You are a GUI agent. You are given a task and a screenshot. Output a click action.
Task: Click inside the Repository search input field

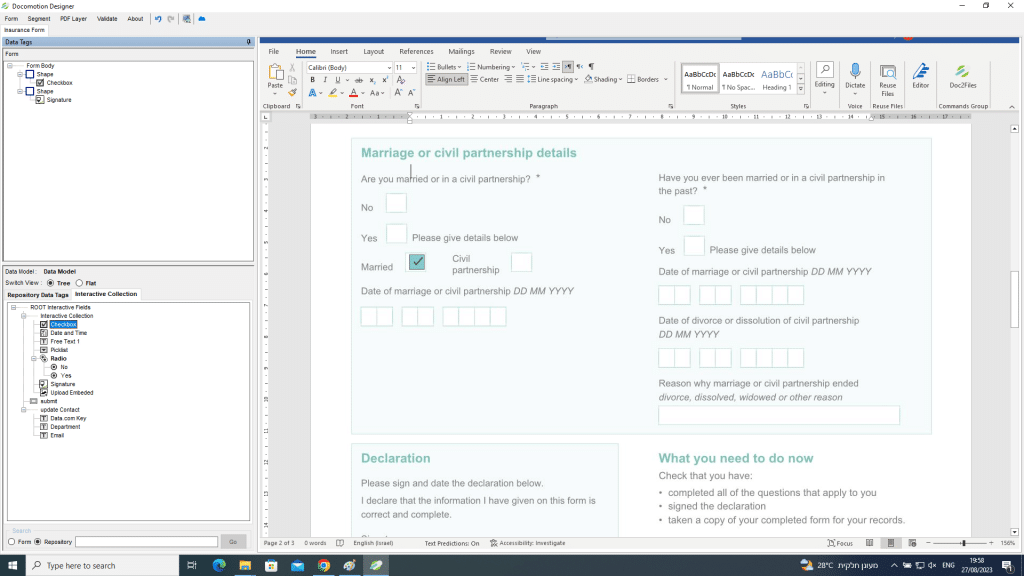[x=147, y=541]
